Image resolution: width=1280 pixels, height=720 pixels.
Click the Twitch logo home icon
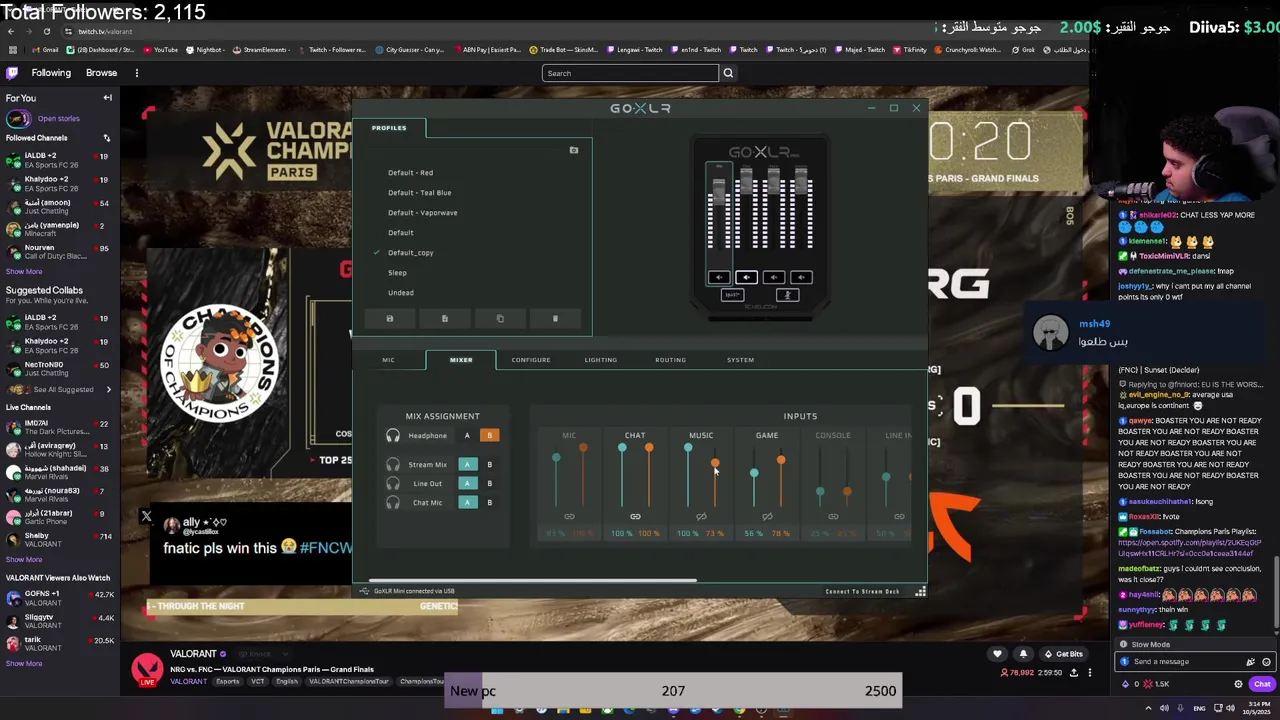point(12,73)
